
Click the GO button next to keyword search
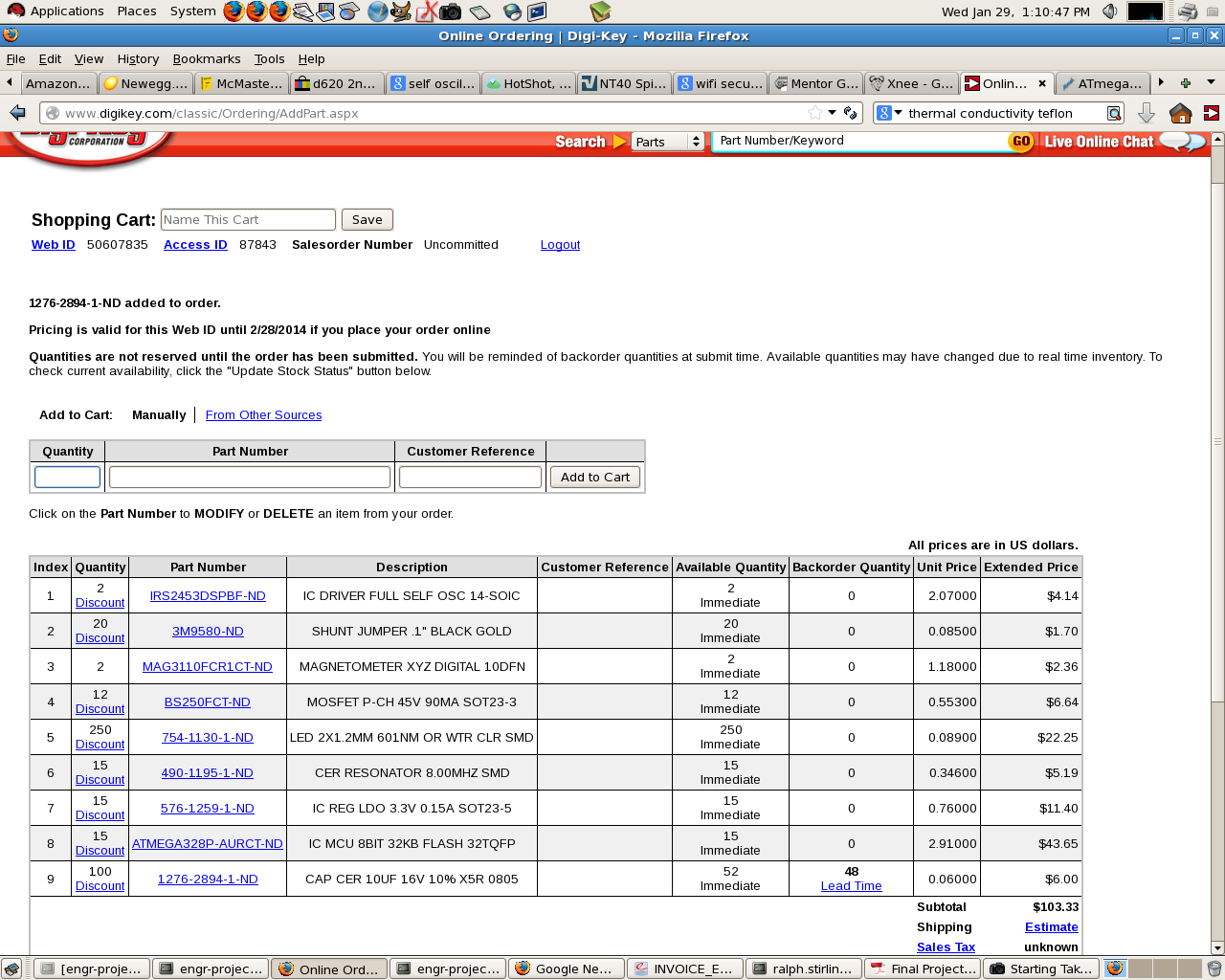coord(1021,142)
